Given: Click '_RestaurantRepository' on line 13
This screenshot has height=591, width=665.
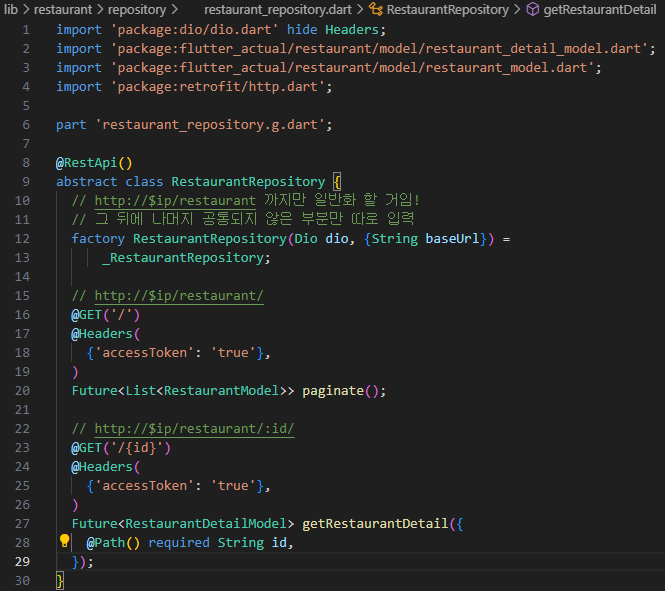Looking at the screenshot, I should [183, 258].
